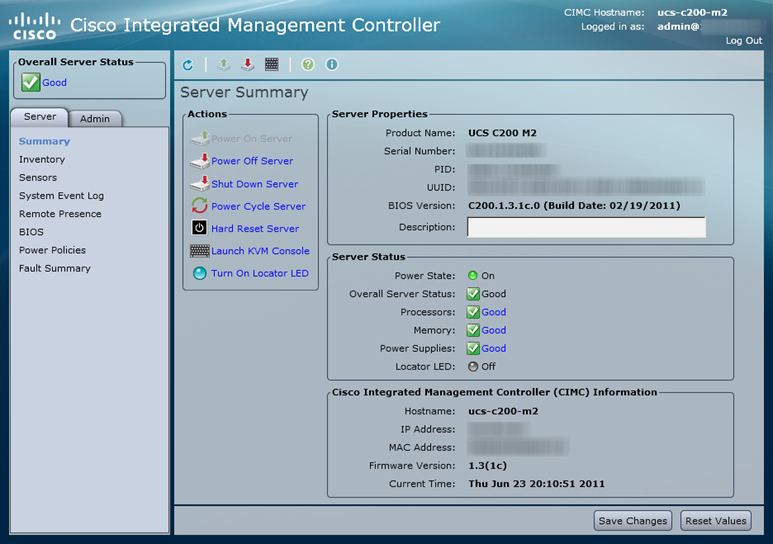Click the Launch KVM Console keyboard icon

200,251
